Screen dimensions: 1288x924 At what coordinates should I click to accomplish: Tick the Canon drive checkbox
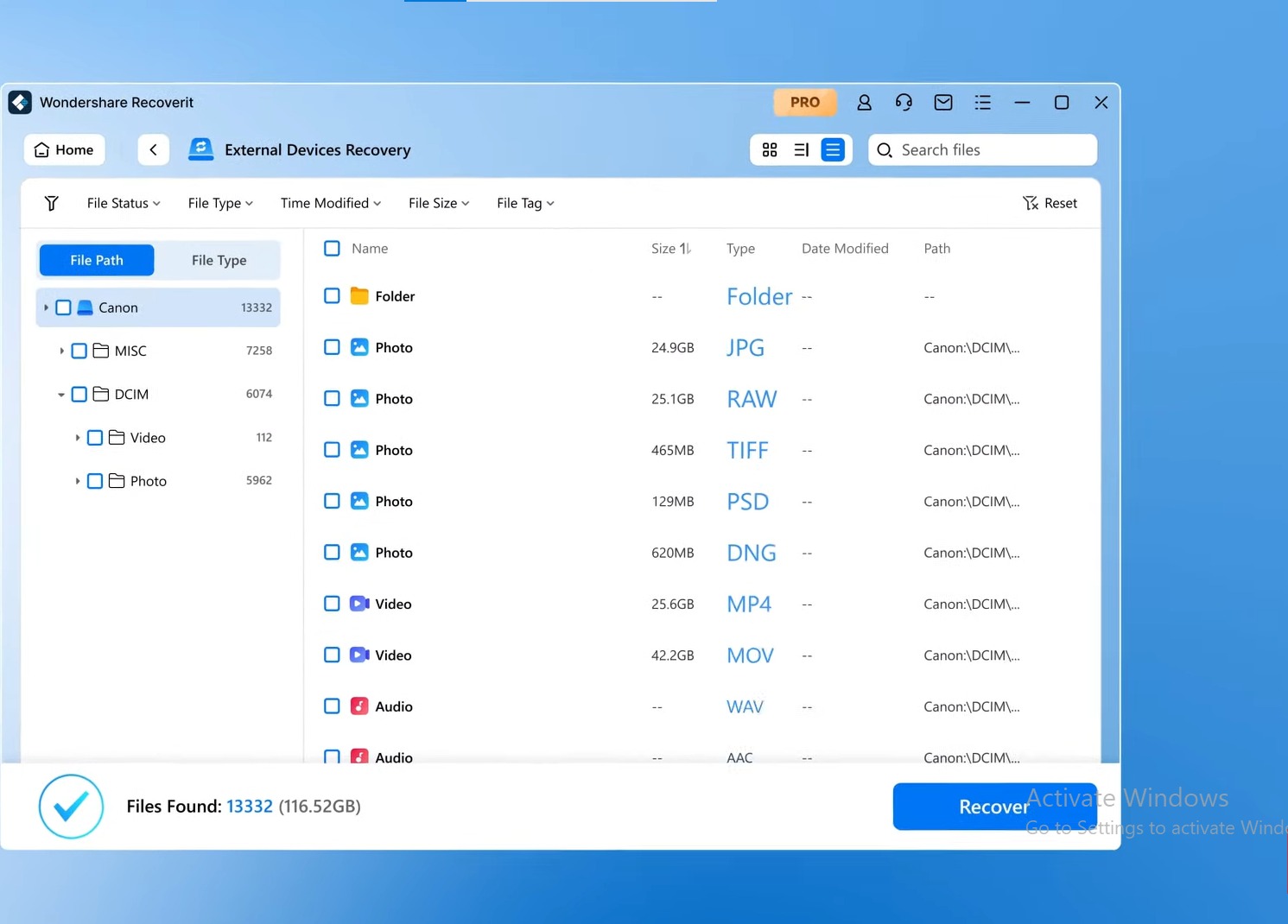click(x=63, y=307)
